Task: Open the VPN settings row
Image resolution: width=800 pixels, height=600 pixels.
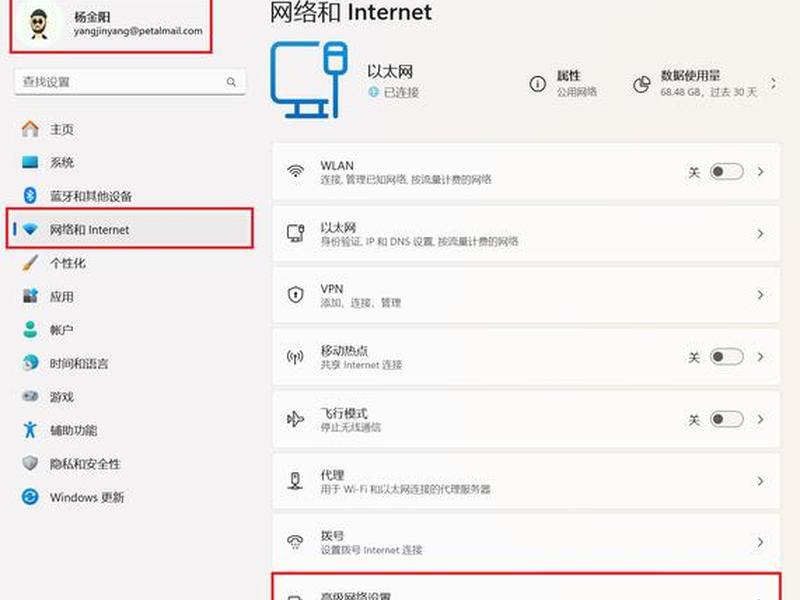Action: 526,295
